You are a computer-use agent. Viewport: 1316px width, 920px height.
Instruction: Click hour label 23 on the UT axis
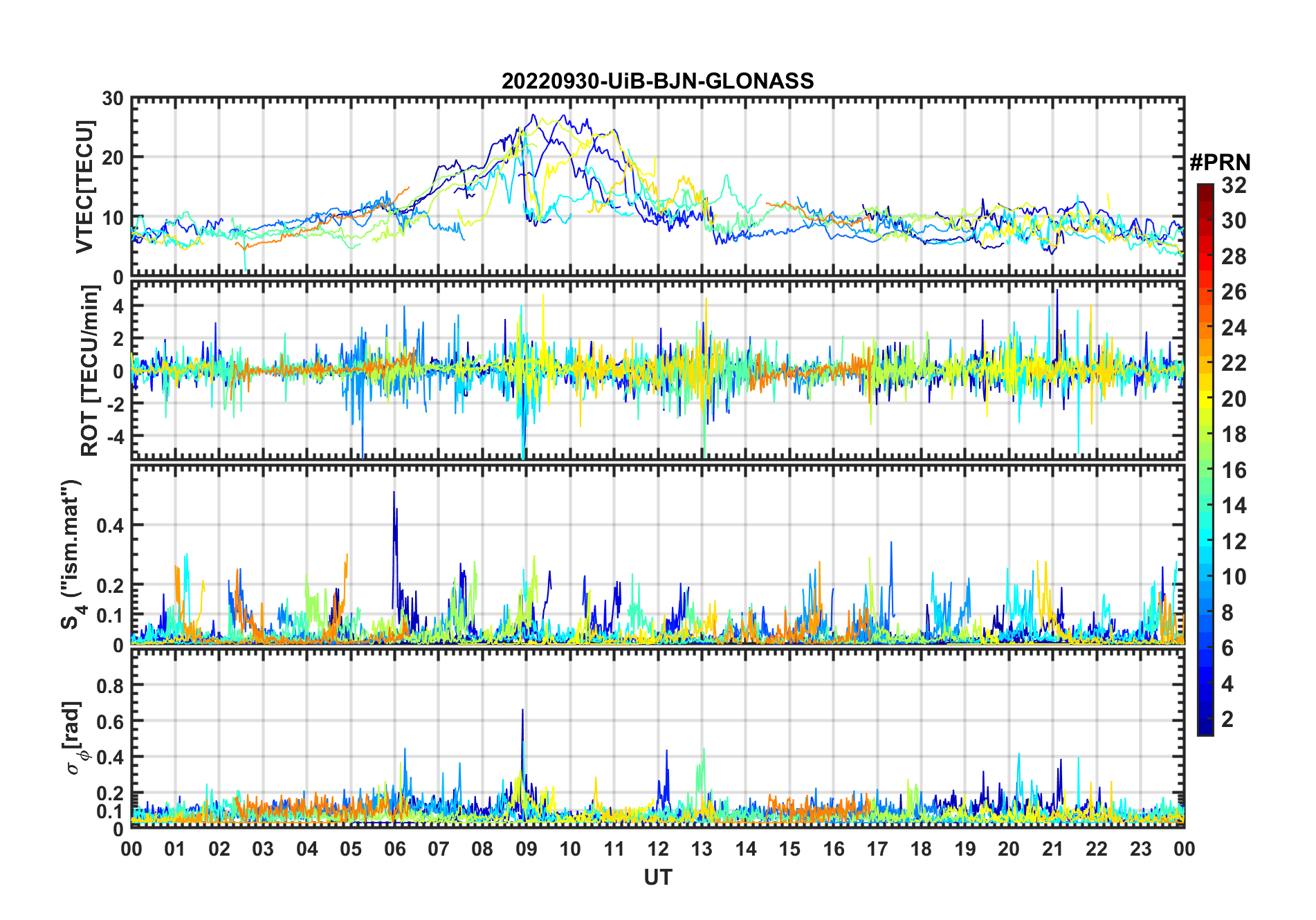[x=1141, y=849]
